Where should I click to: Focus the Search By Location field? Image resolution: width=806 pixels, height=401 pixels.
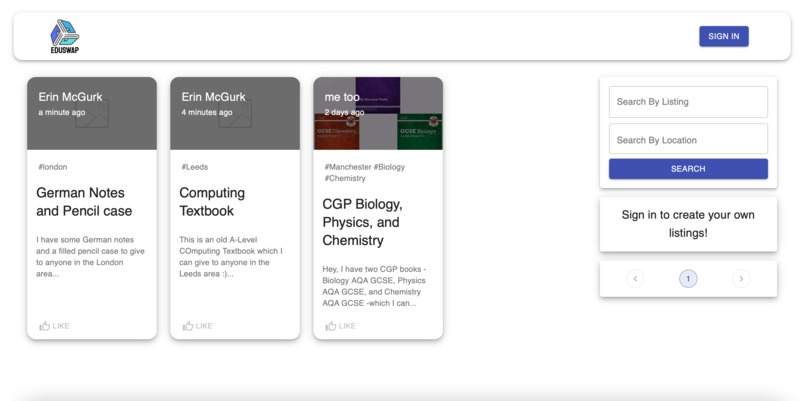pos(688,140)
